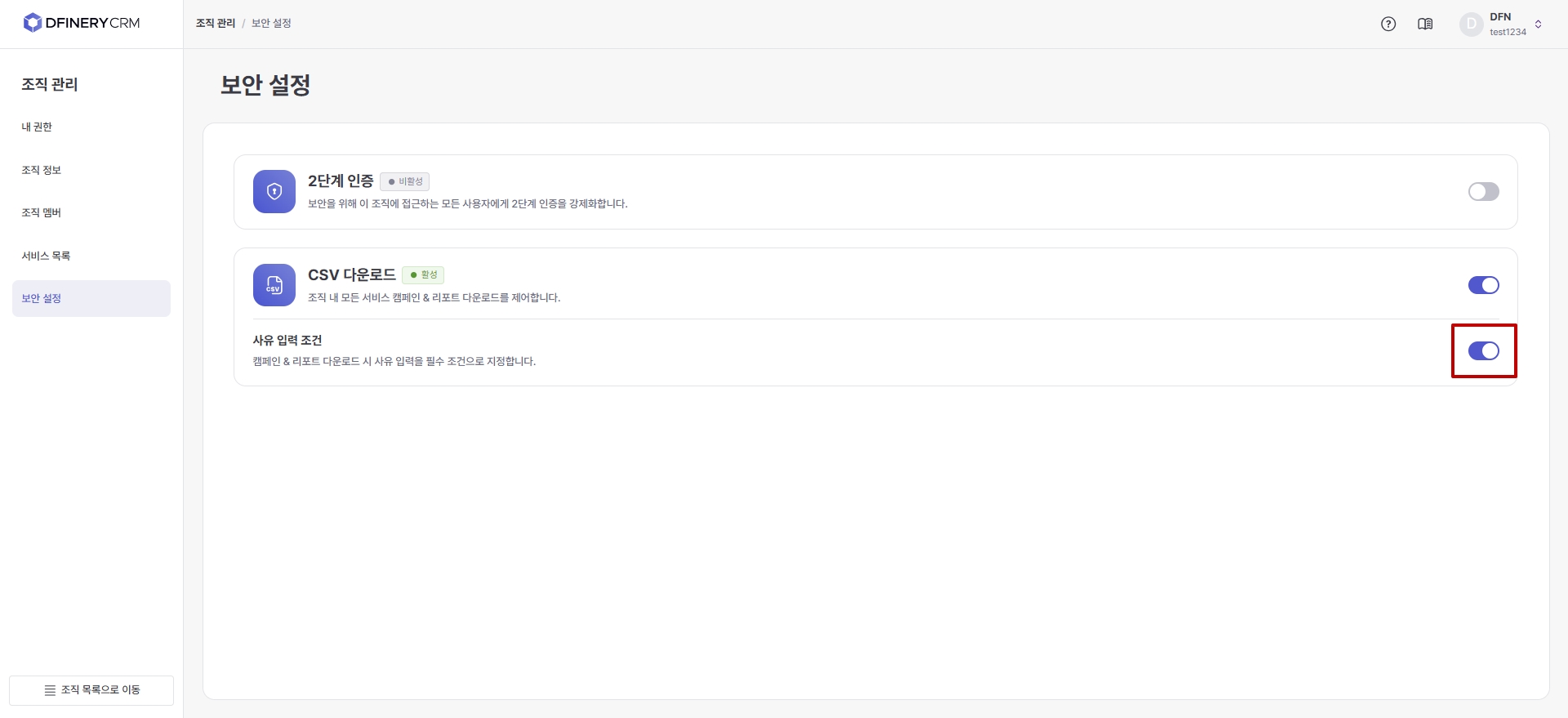Click 조직 관리 breadcrumb link
Screen dimensions: 1568x718
(x=216, y=23)
